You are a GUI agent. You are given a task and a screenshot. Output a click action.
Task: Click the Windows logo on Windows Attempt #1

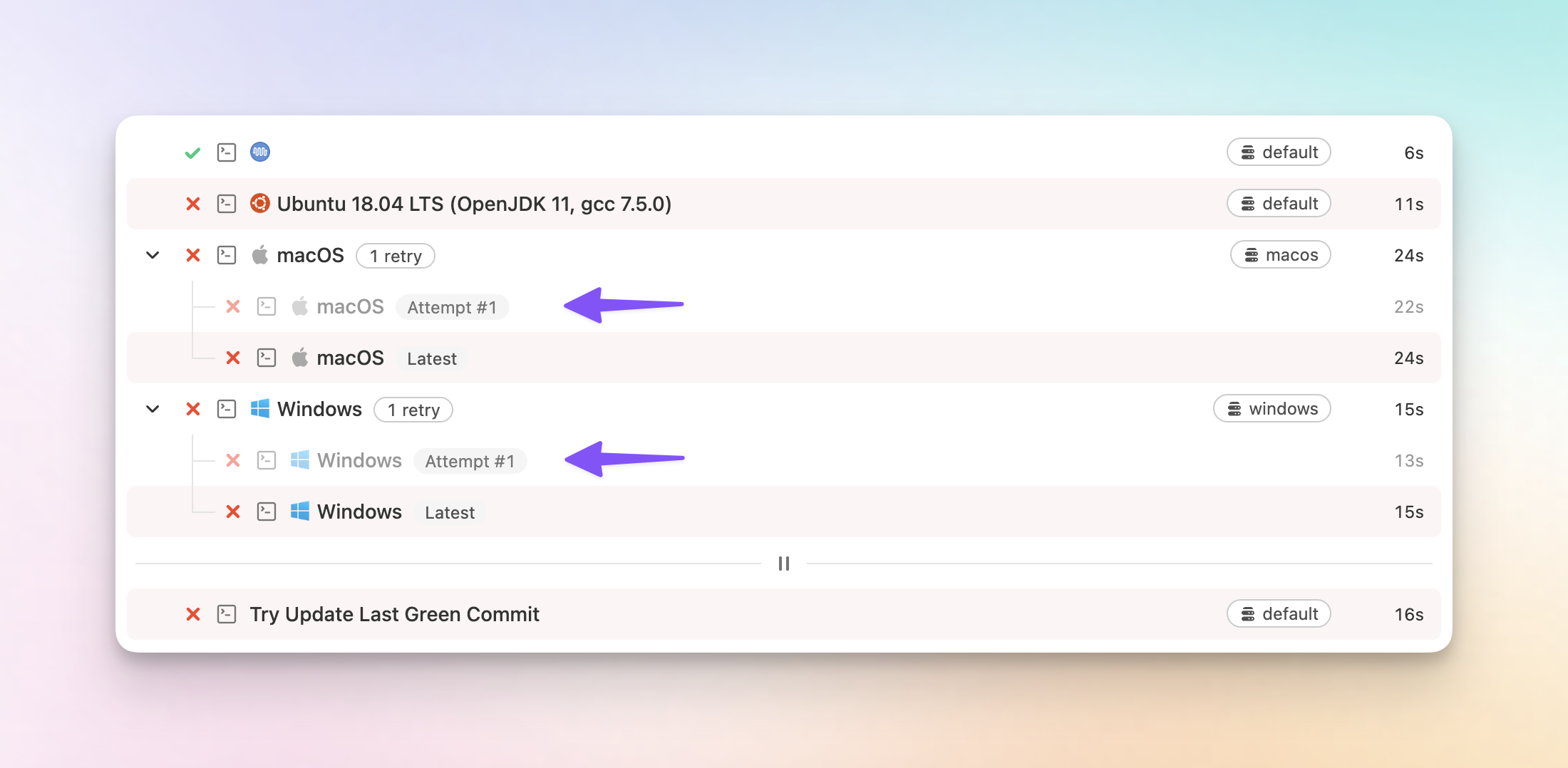(300, 460)
